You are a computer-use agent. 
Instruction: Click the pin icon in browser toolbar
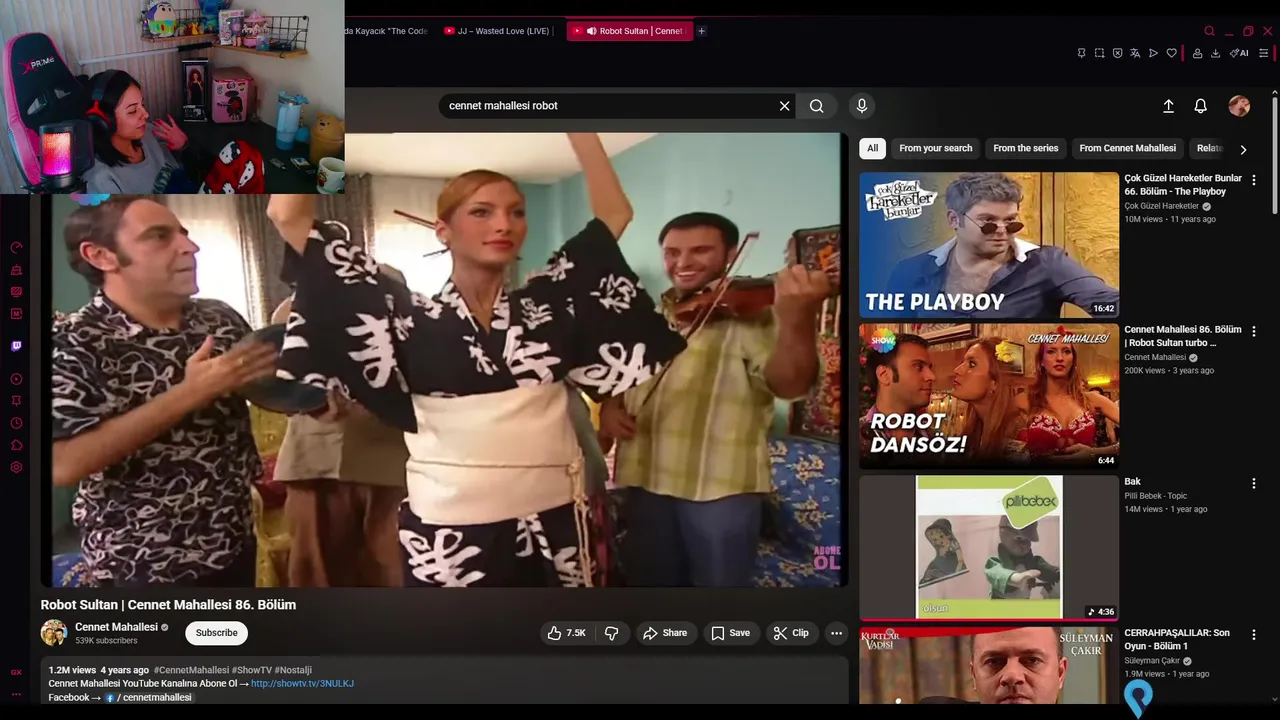tap(1081, 53)
